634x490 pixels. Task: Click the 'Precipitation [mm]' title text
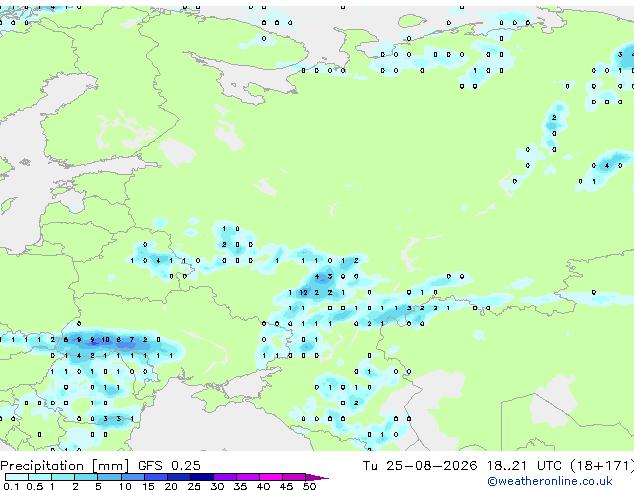coord(65,466)
